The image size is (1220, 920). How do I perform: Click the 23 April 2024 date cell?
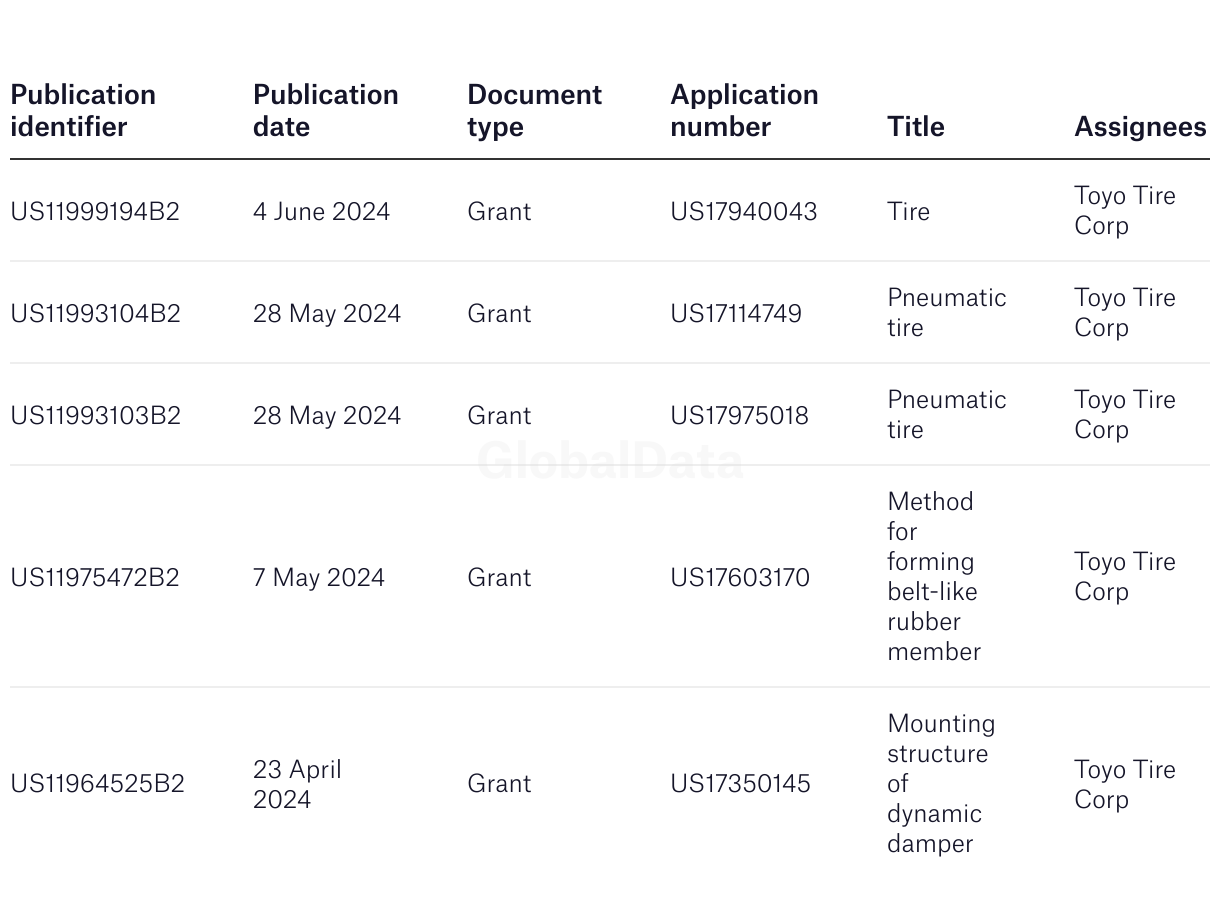click(297, 785)
